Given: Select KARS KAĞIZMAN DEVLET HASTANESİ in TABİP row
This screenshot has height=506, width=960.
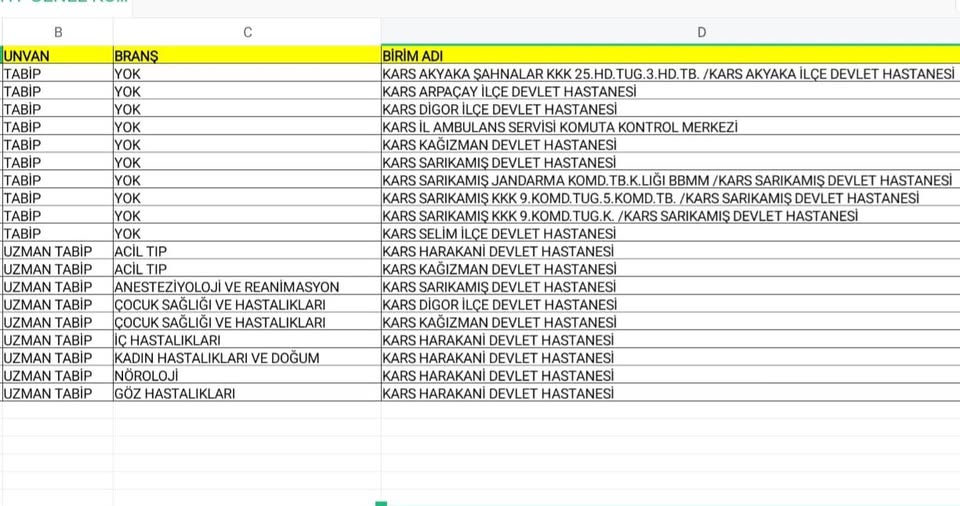Looking at the screenshot, I should click(670, 145).
